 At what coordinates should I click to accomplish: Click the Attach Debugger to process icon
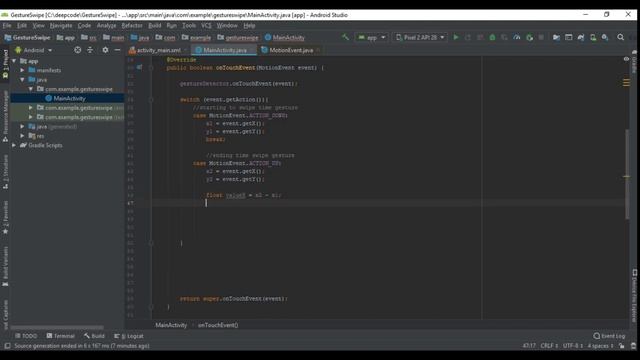pyautogui.click(x=529, y=37)
